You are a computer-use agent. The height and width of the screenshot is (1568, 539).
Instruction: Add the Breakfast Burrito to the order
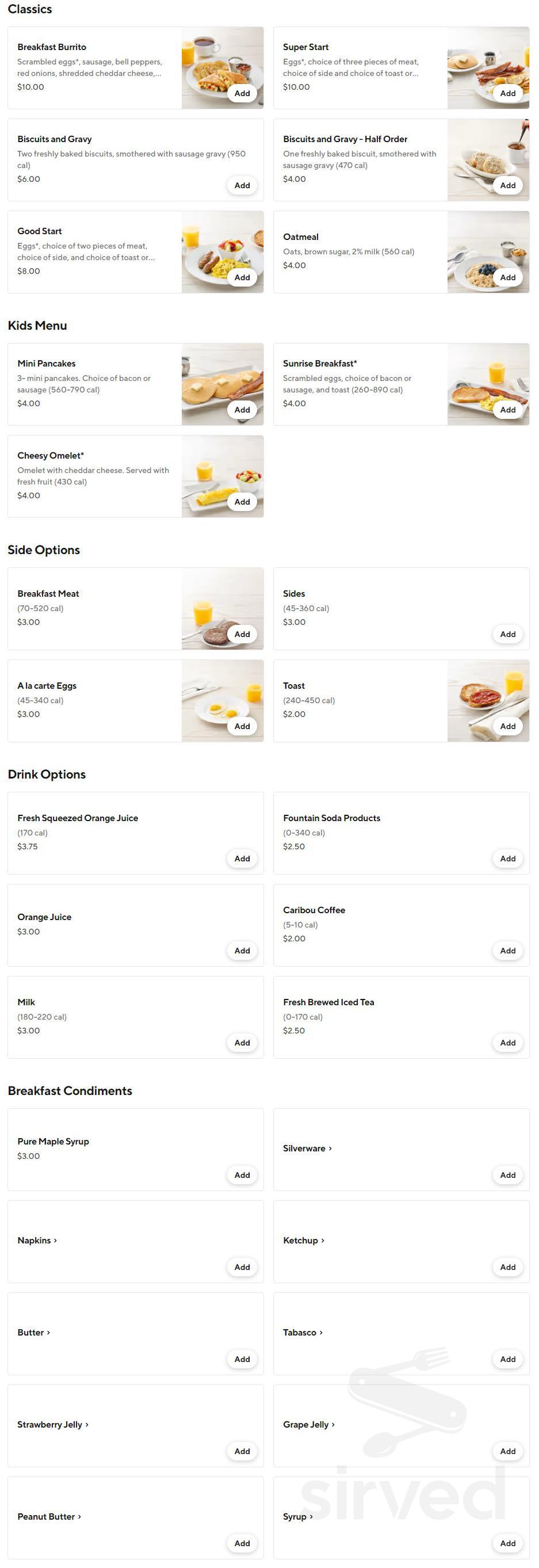click(242, 93)
